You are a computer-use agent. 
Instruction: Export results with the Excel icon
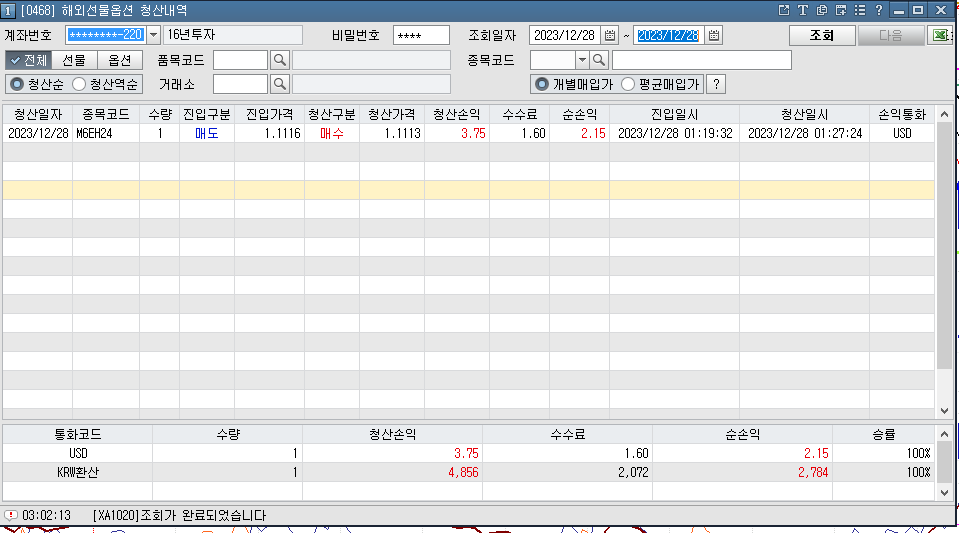(x=941, y=35)
